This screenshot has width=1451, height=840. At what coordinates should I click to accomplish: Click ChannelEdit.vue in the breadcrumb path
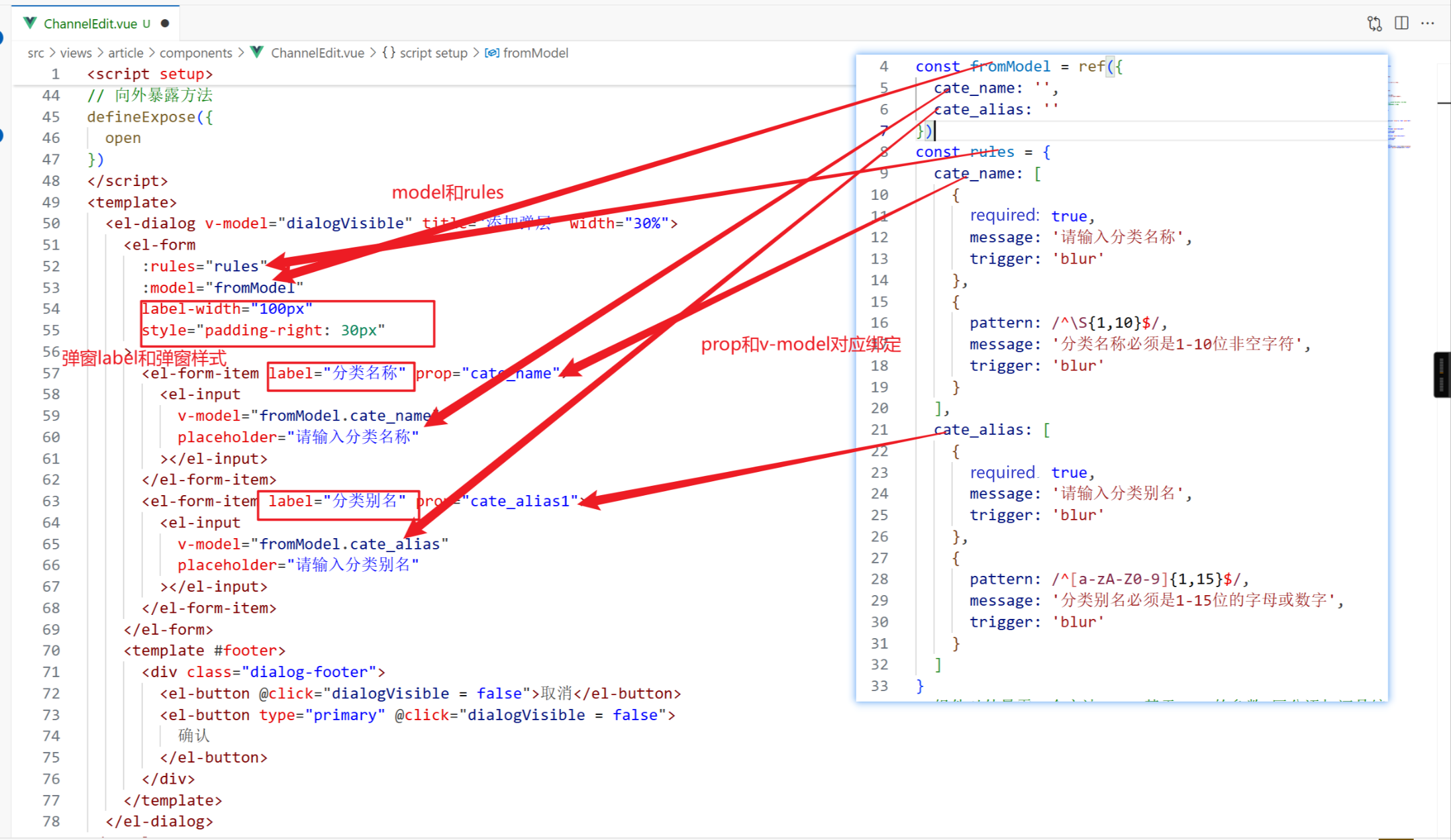click(317, 53)
